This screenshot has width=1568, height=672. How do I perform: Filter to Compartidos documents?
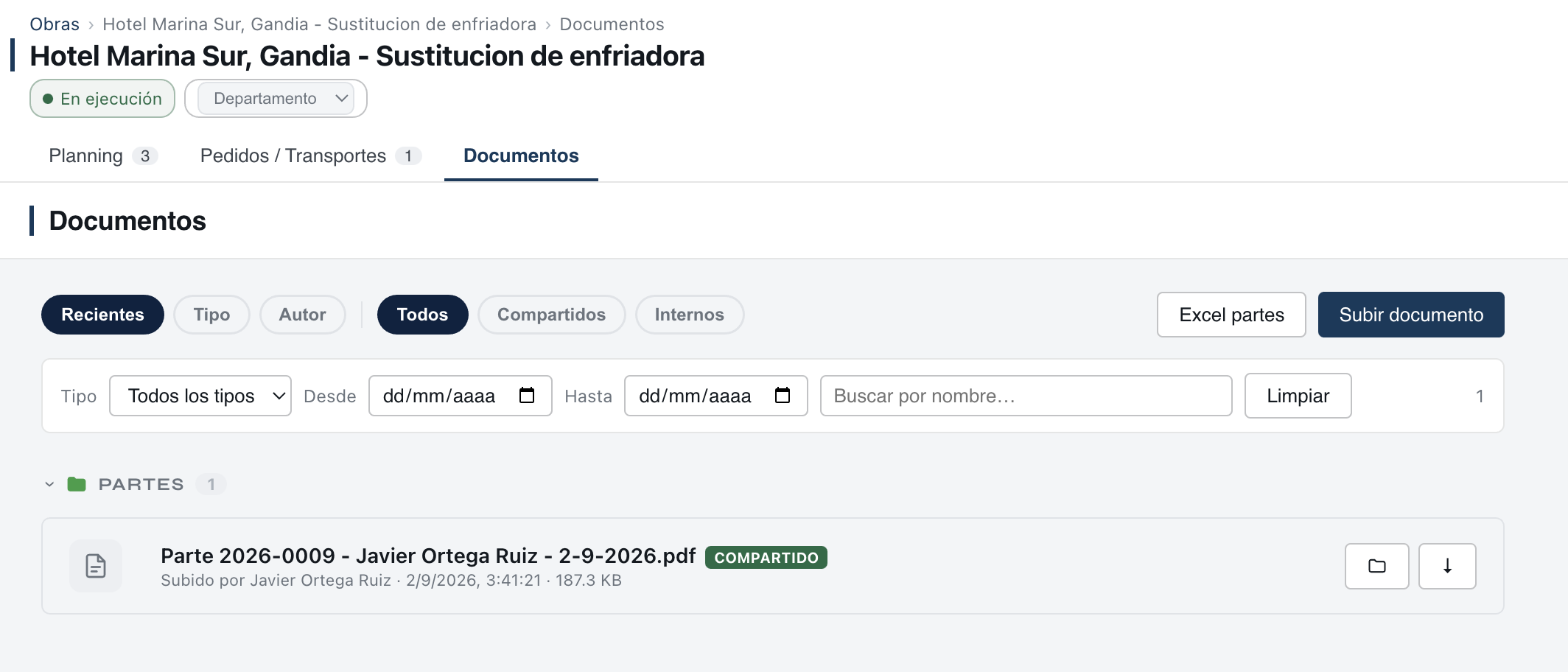[551, 315]
